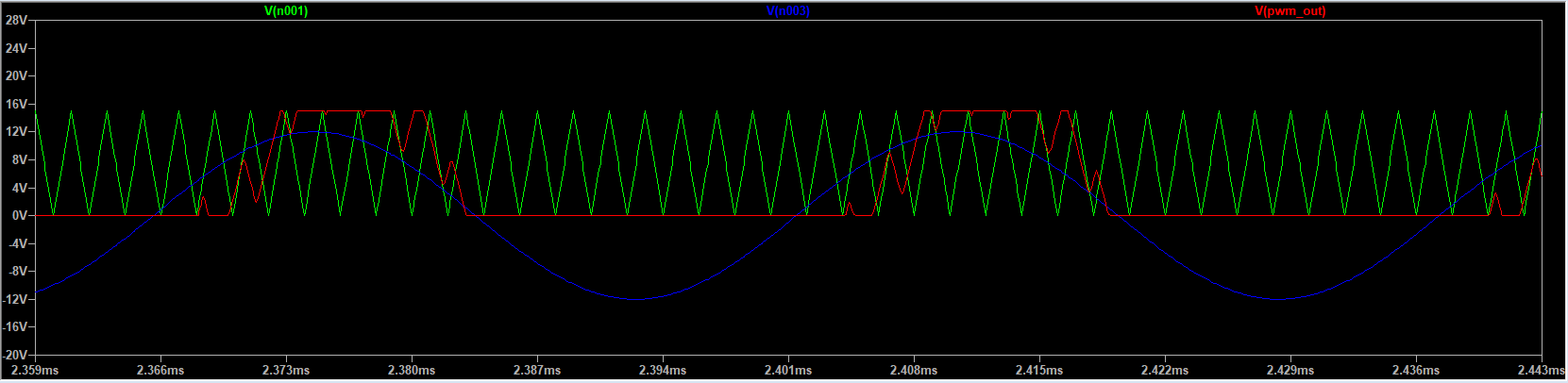Click the 2.401ms time axis label
The width and height of the screenshot is (1568, 383).
788,371
